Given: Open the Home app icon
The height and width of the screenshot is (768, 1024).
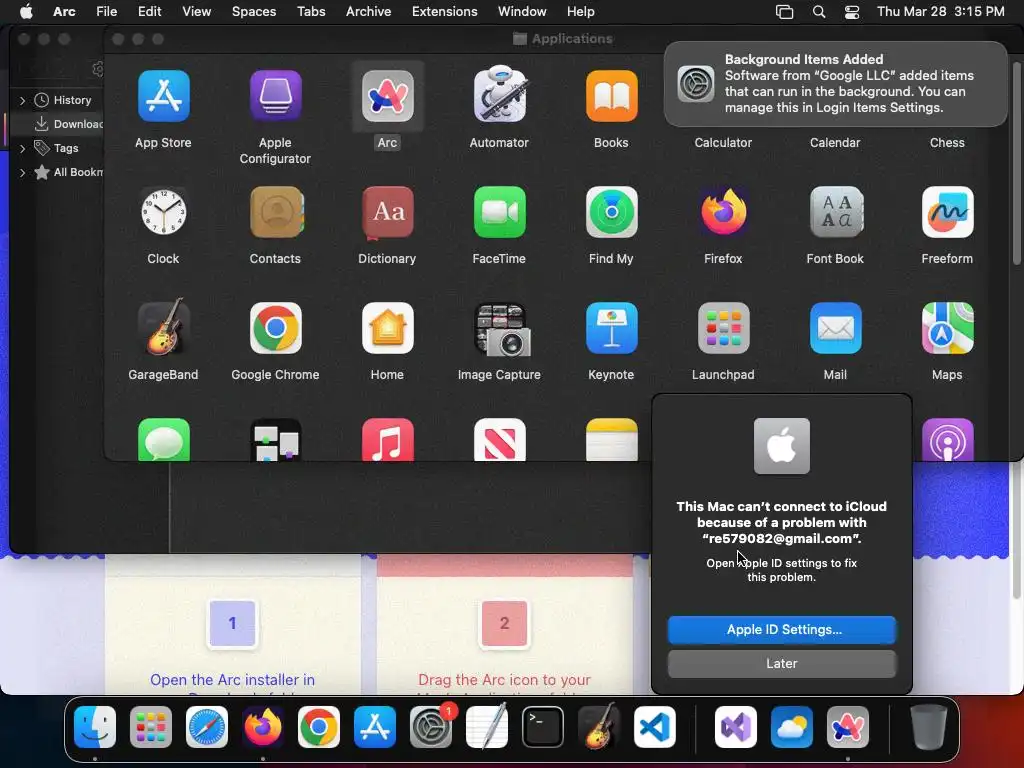Looking at the screenshot, I should [x=387, y=328].
